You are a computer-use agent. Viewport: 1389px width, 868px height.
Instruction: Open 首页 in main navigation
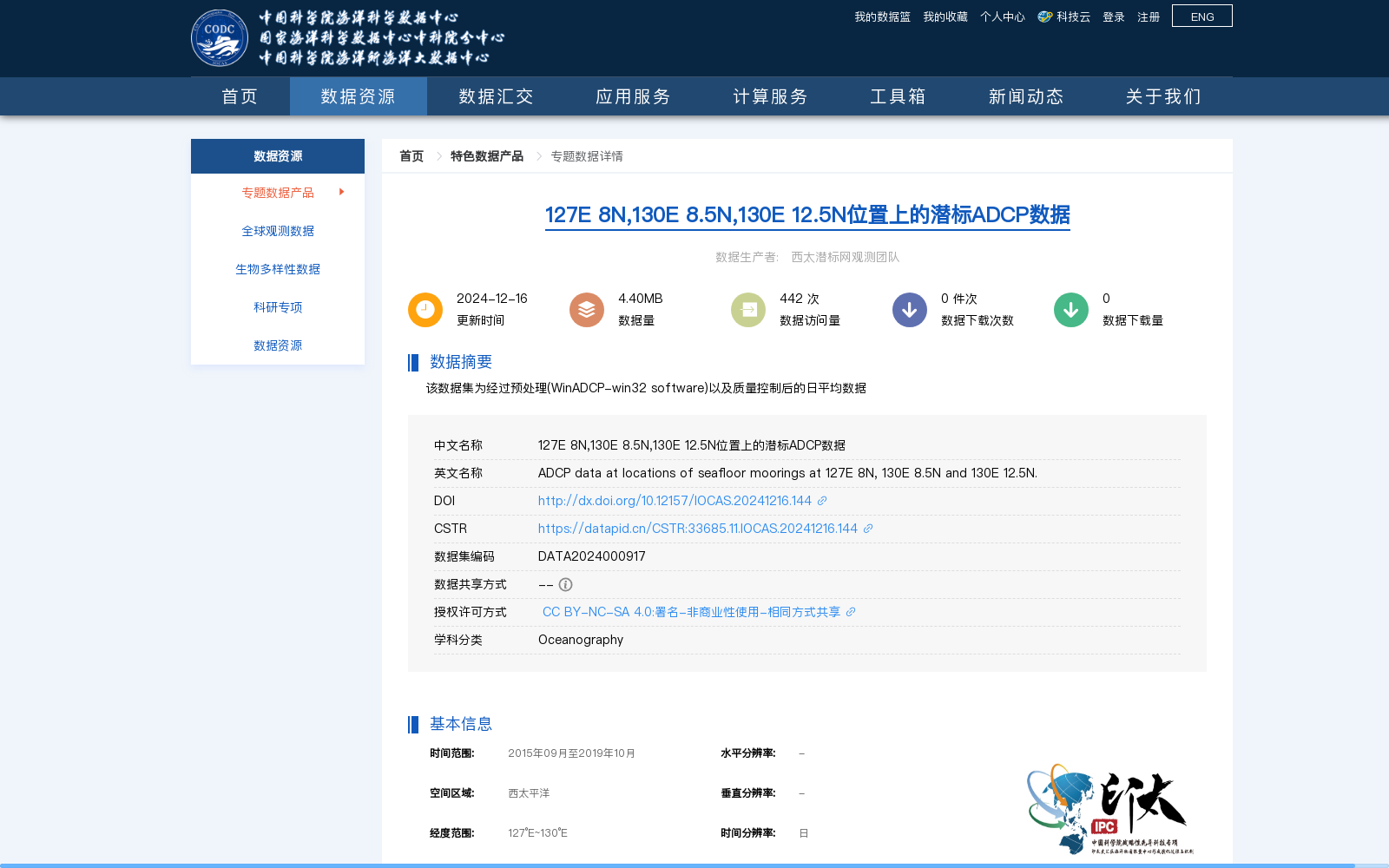coord(240,96)
